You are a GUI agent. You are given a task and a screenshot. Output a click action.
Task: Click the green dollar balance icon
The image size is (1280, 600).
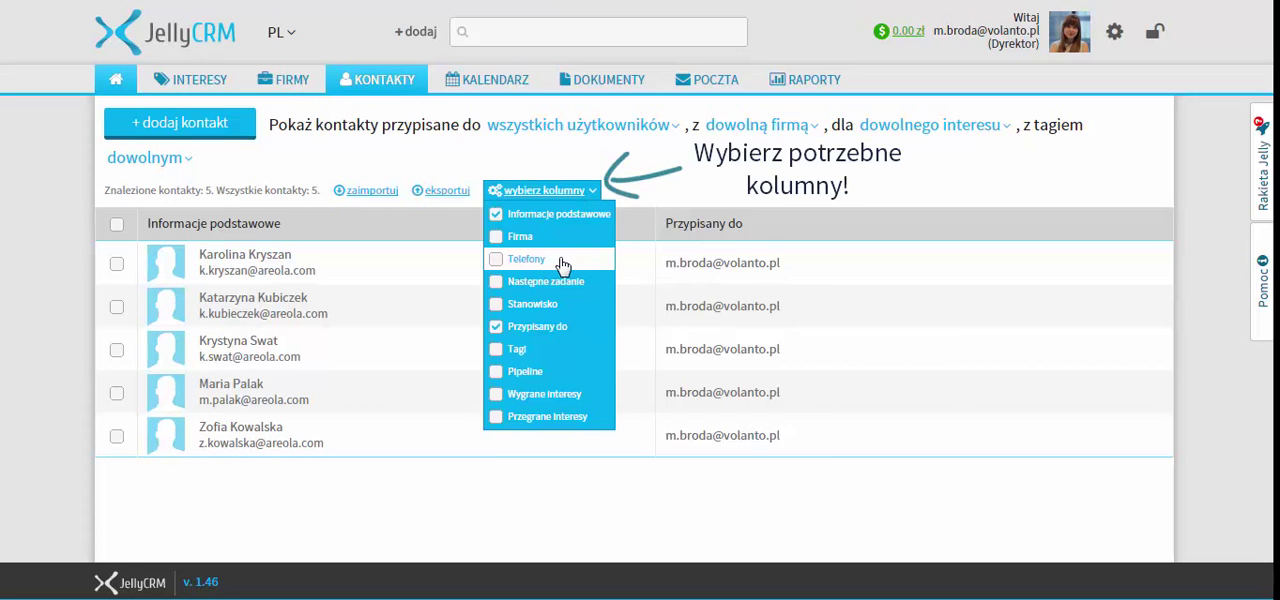point(881,31)
